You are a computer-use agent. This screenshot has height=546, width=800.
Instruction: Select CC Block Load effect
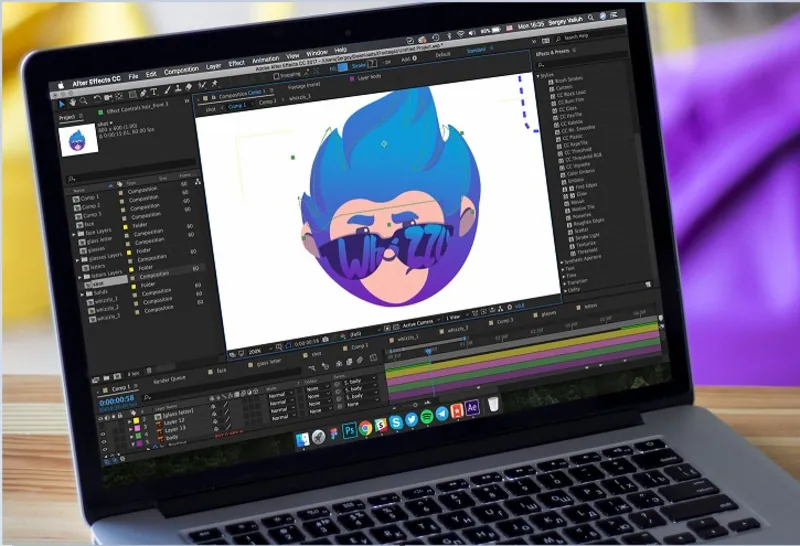[x=571, y=93]
